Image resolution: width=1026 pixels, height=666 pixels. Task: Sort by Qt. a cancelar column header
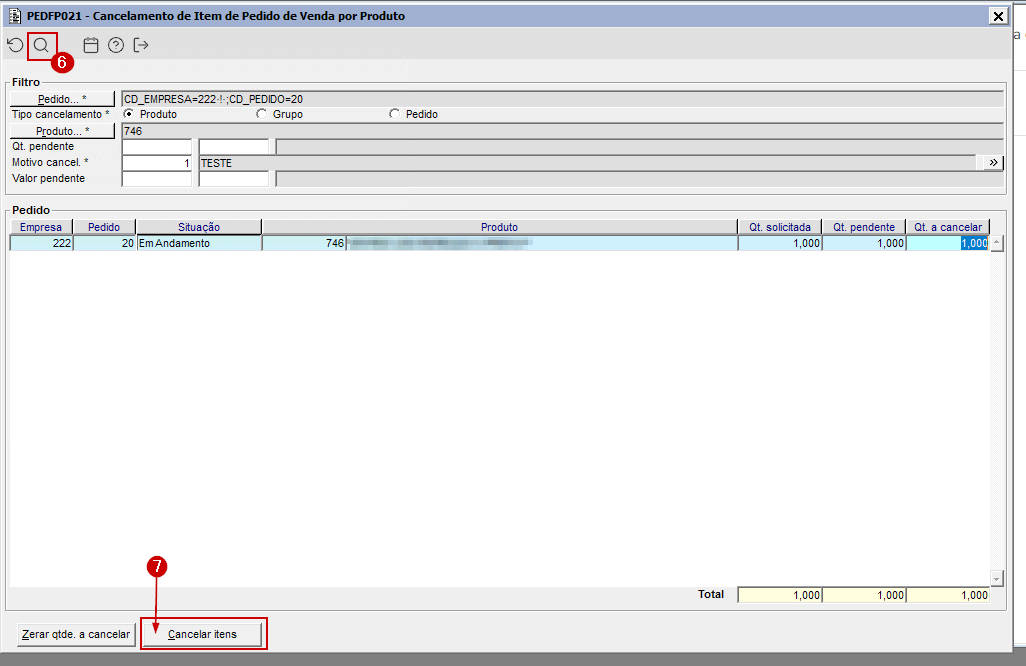tap(947, 227)
